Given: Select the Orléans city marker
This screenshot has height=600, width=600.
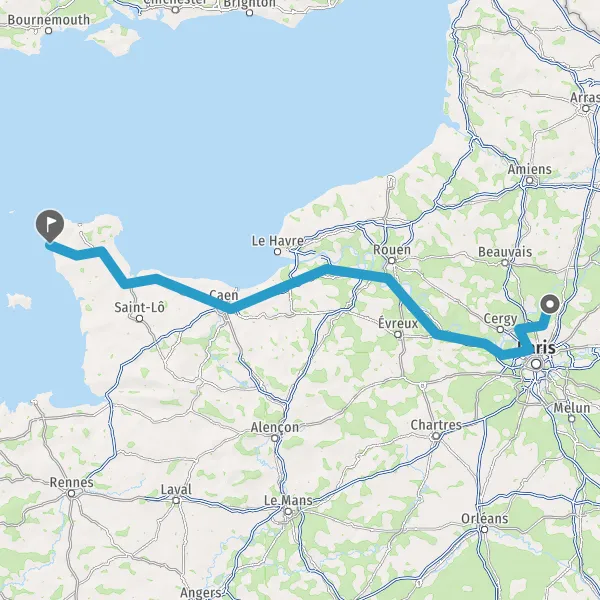Looking at the screenshot, I should [x=484, y=530].
